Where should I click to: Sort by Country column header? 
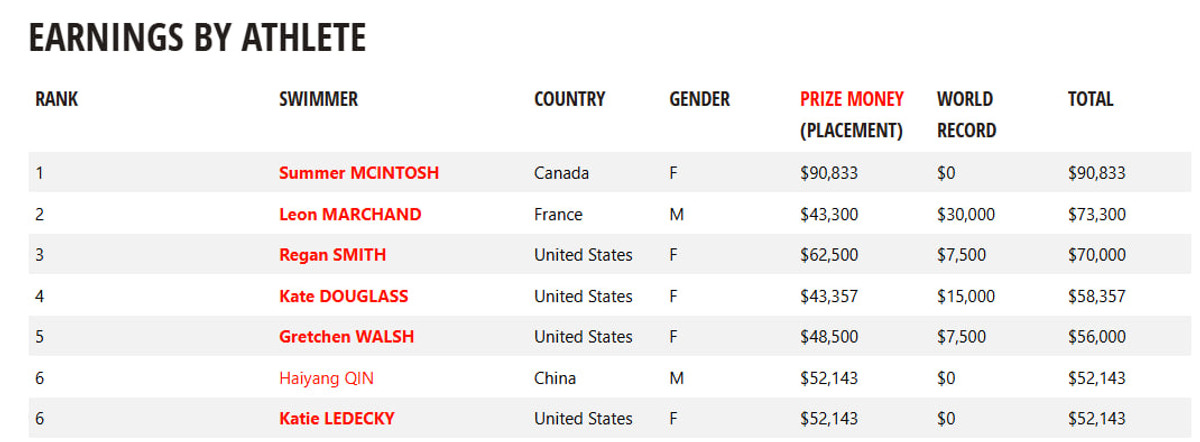click(569, 99)
